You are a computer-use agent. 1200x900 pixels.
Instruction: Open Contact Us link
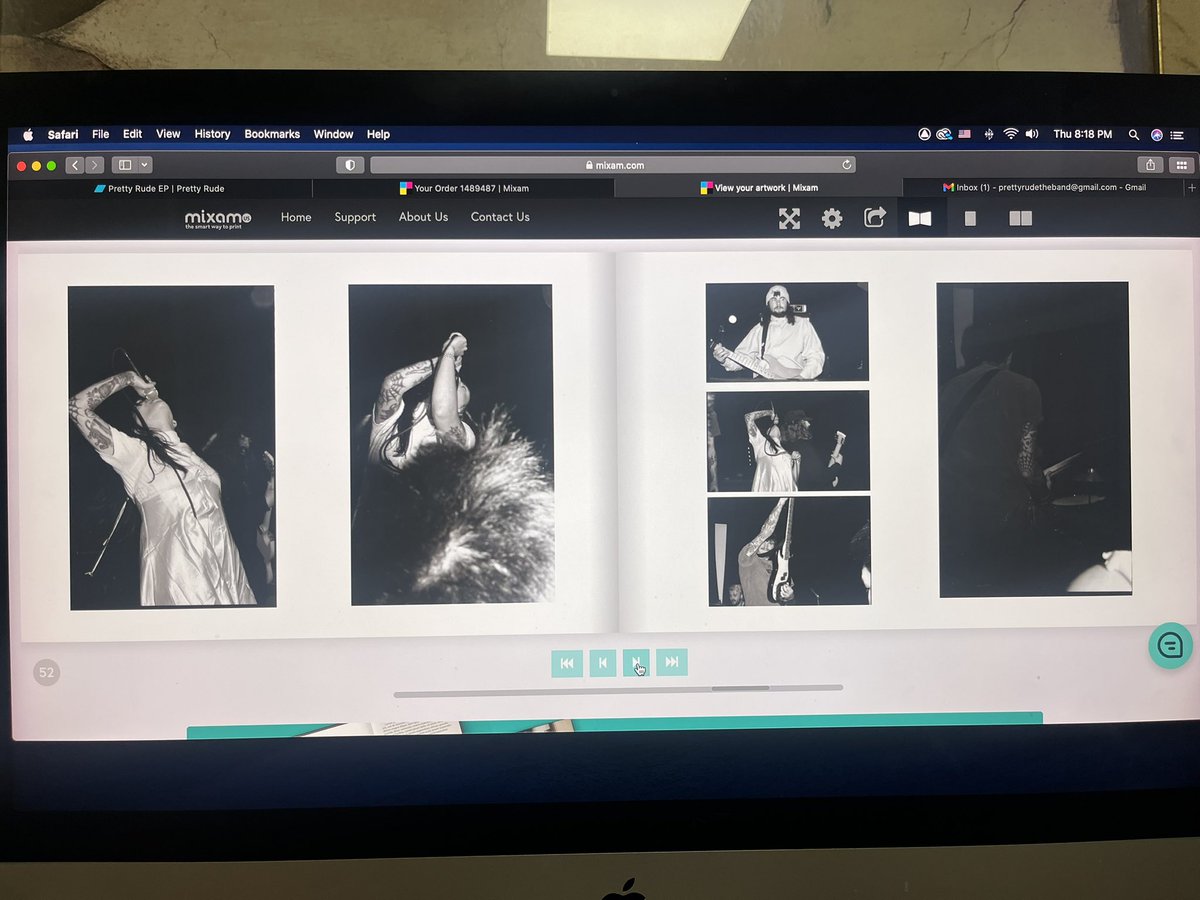tap(500, 217)
